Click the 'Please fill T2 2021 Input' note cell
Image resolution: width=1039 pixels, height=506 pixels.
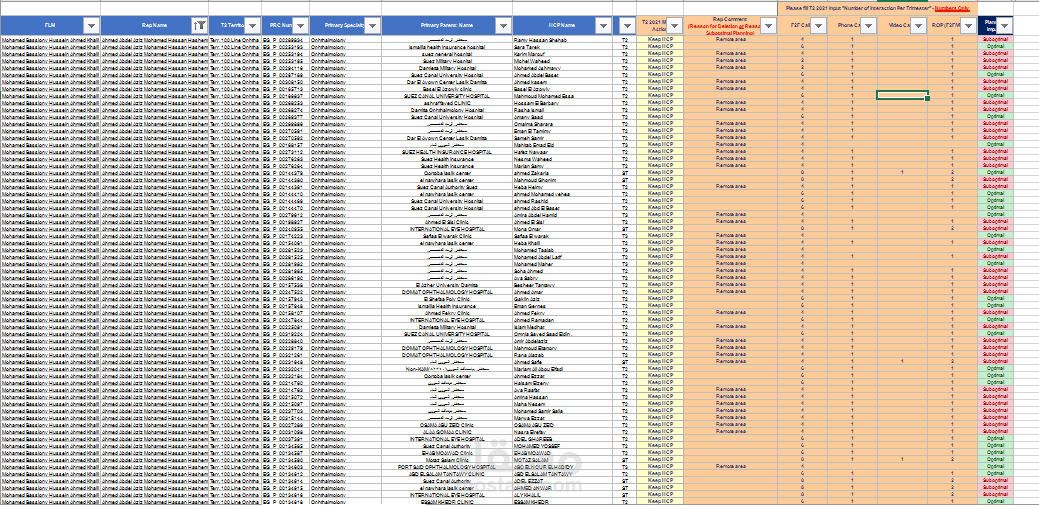(877, 7)
